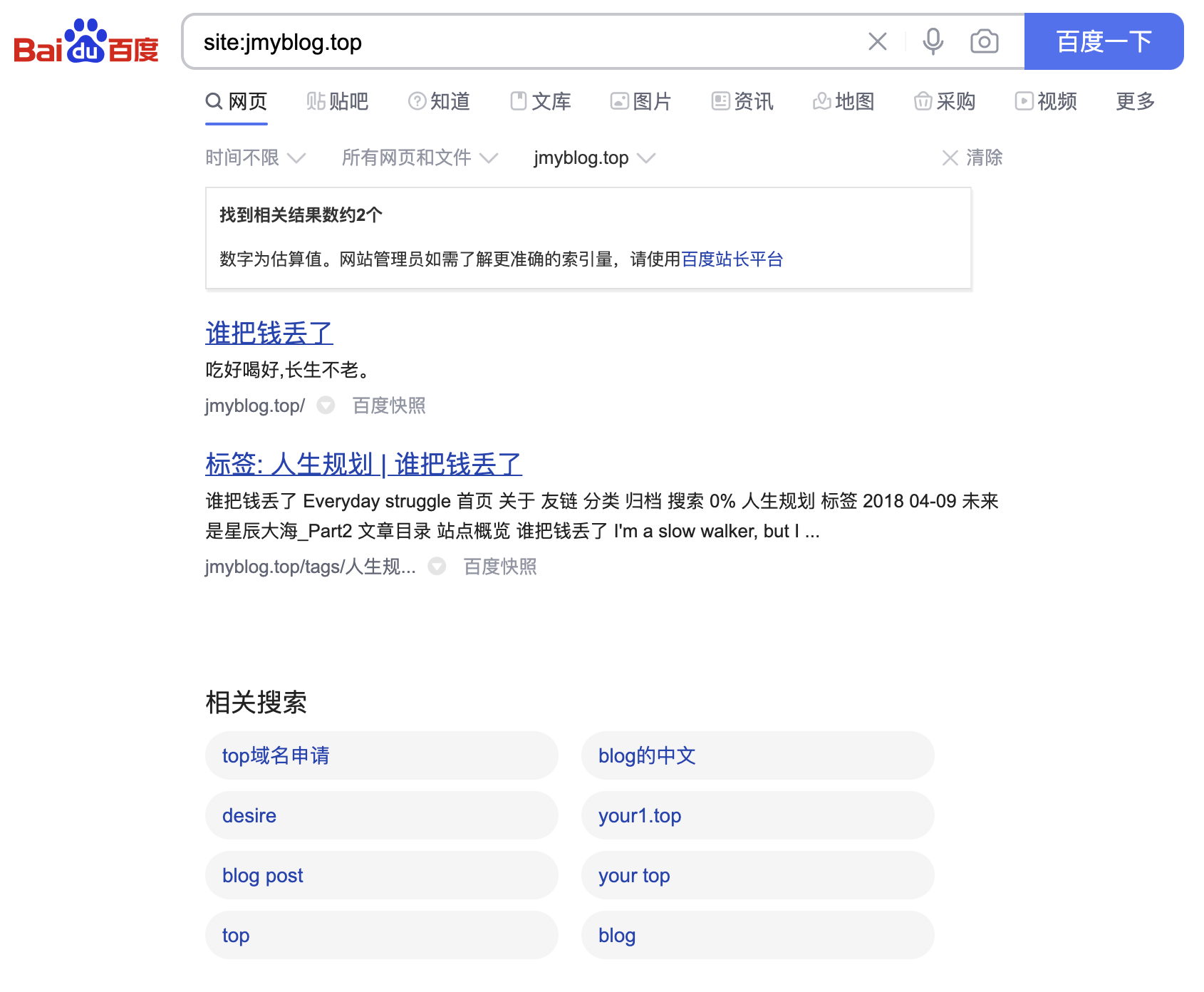Open the 图片 tab
Image resolution: width=1204 pixels, height=992 pixels.
click(x=641, y=101)
